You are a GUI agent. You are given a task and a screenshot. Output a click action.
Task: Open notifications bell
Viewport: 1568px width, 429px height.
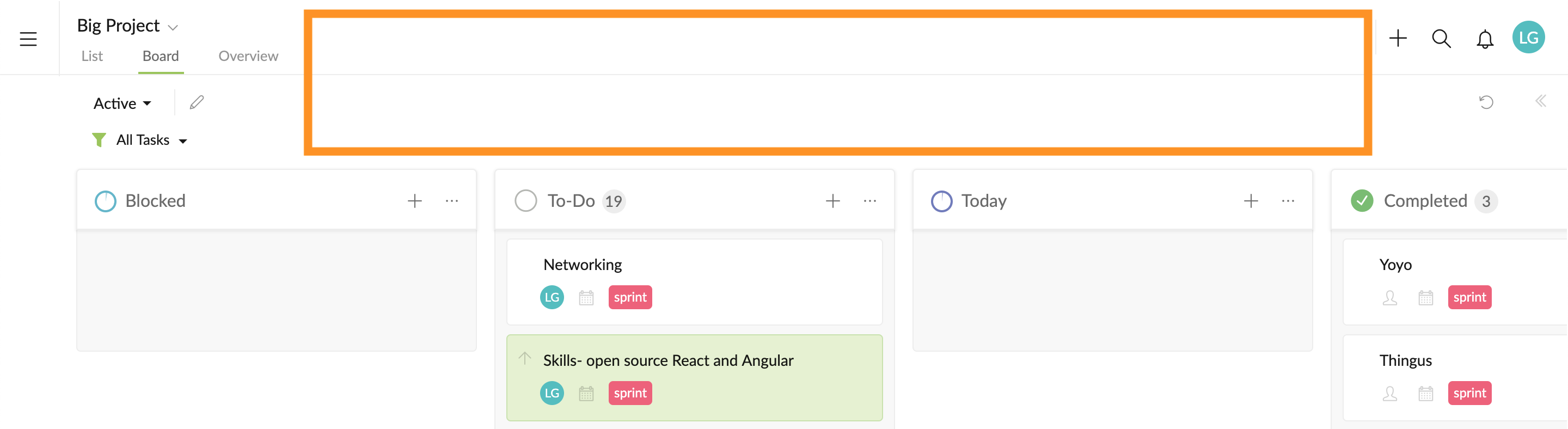(1485, 39)
